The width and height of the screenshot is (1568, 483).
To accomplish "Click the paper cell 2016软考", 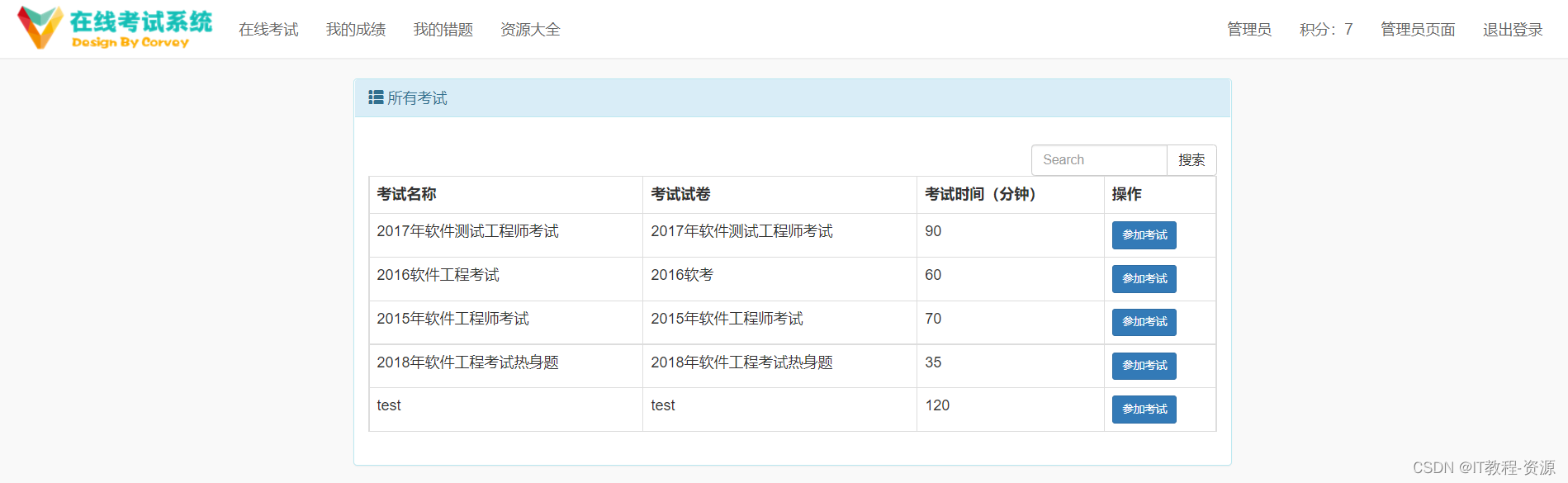I will [682, 275].
